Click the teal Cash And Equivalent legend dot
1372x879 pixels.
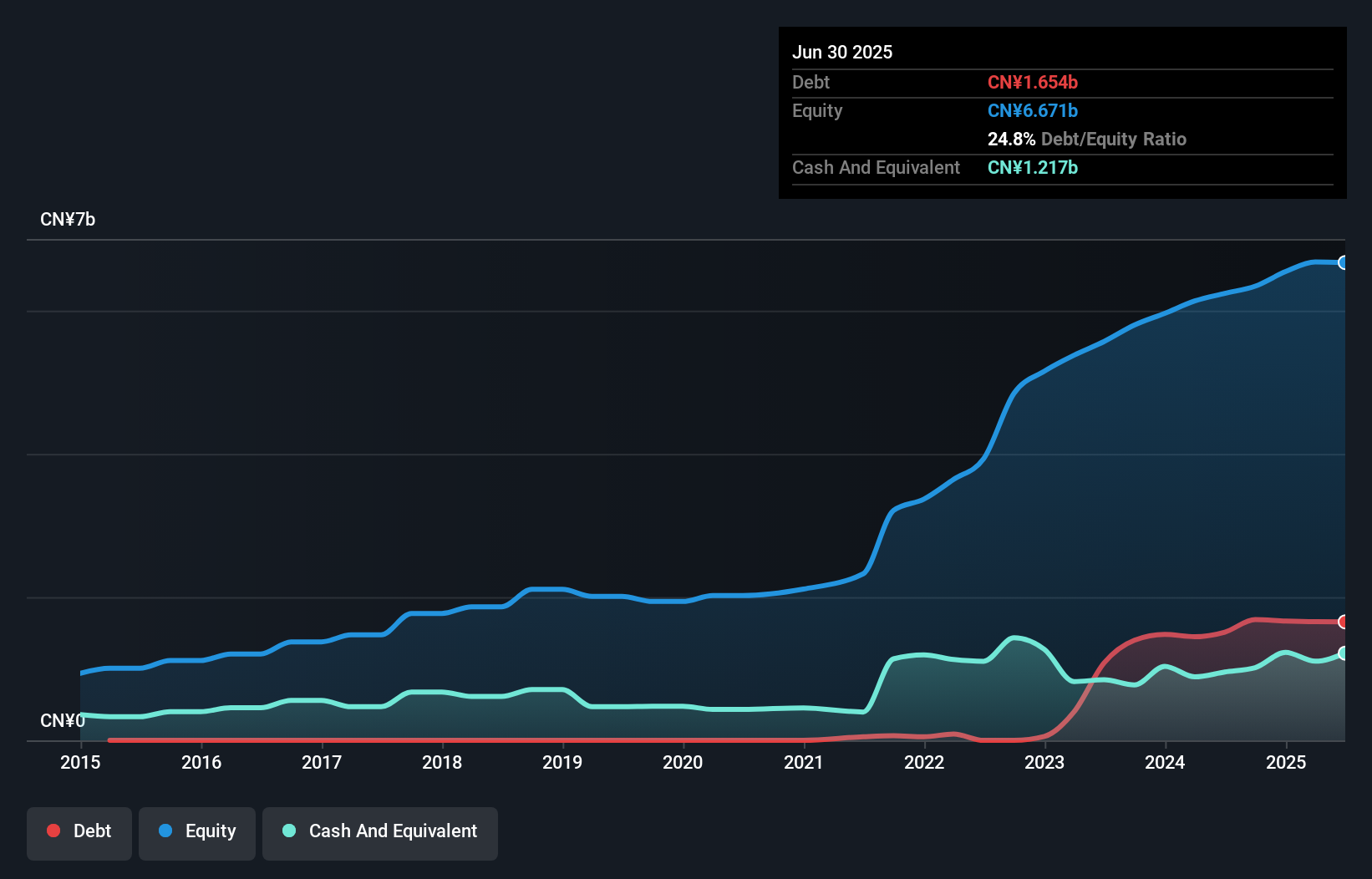pyautogui.click(x=288, y=831)
